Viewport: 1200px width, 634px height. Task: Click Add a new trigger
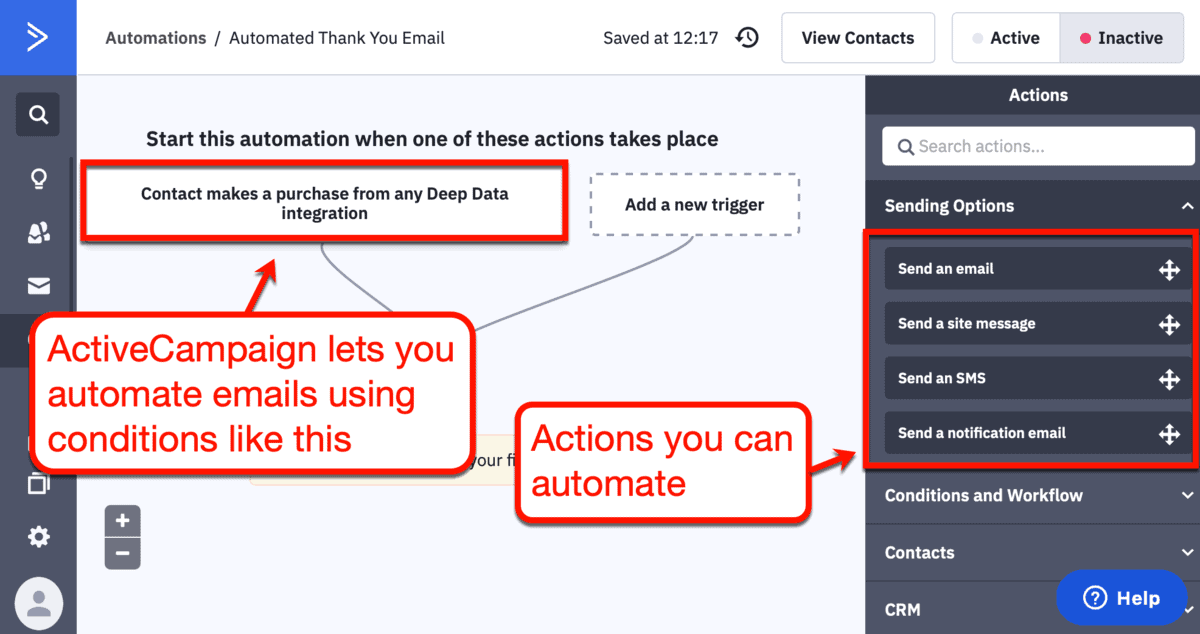tap(694, 204)
